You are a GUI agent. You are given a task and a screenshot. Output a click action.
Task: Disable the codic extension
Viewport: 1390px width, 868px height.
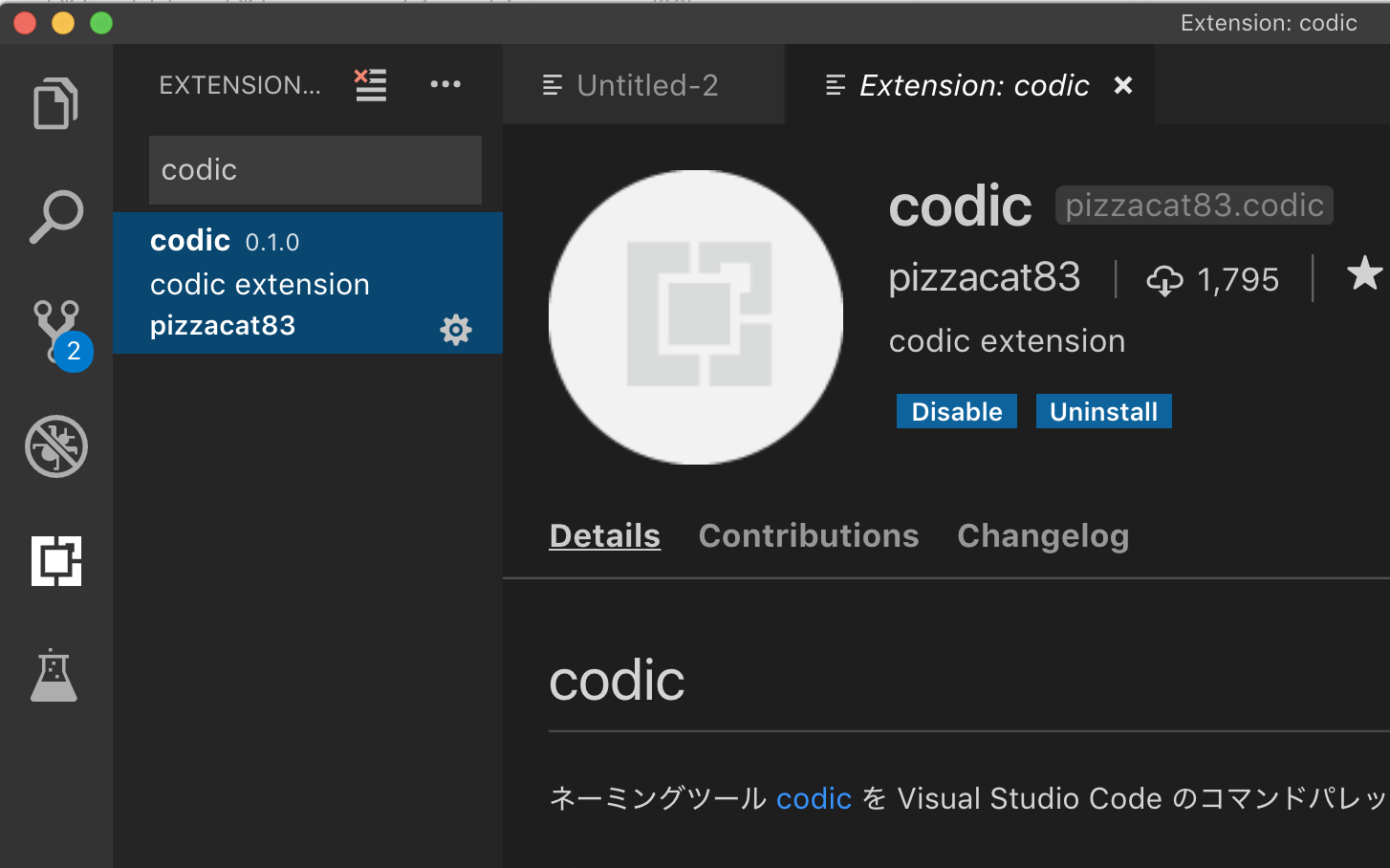[x=957, y=411]
